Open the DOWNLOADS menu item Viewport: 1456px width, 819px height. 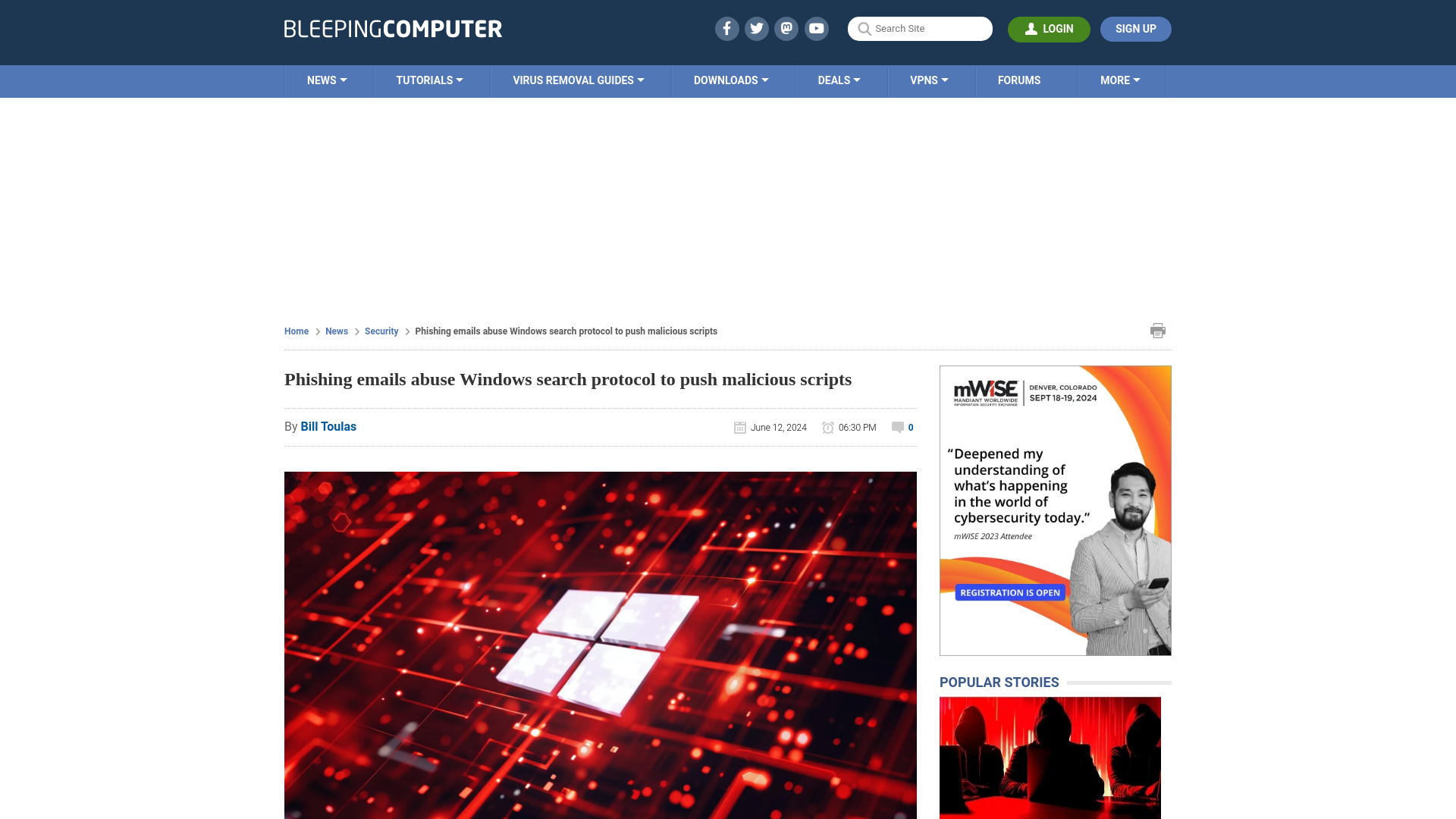coord(731,79)
